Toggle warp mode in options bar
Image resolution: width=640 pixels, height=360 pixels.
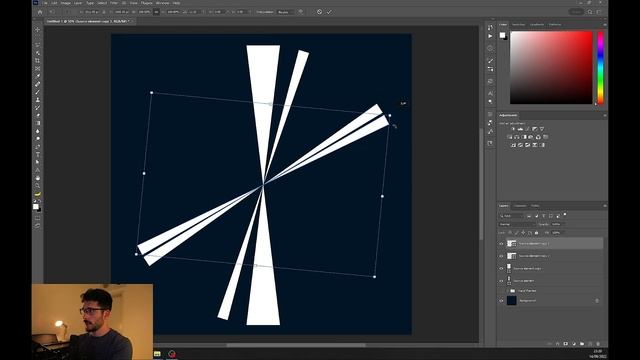301,12
